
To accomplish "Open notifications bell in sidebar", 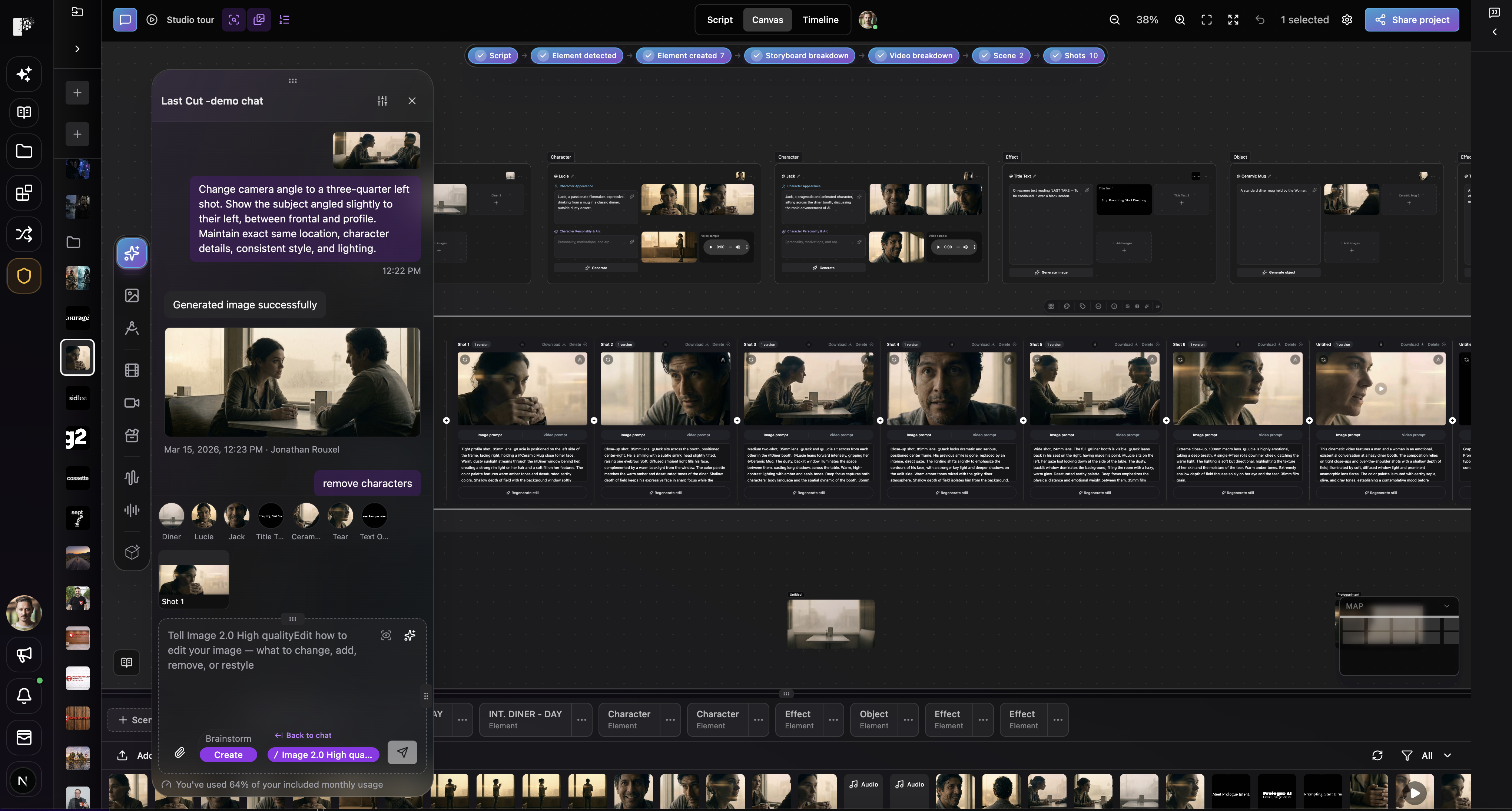I will (24, 696).
